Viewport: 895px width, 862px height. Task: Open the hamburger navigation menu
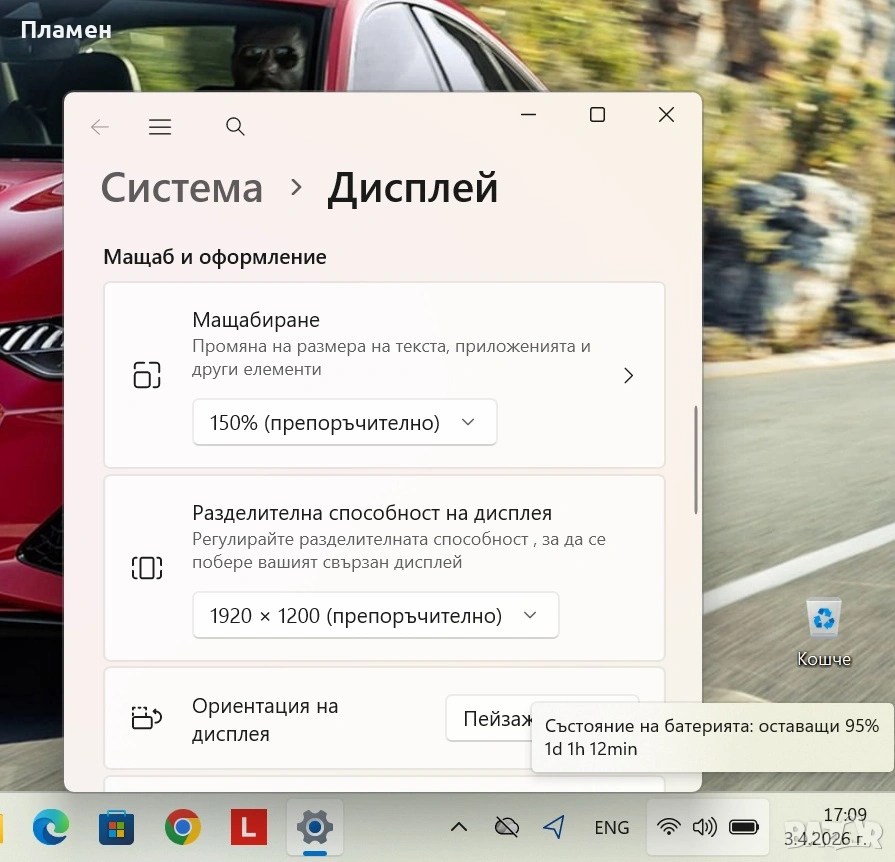160,127
